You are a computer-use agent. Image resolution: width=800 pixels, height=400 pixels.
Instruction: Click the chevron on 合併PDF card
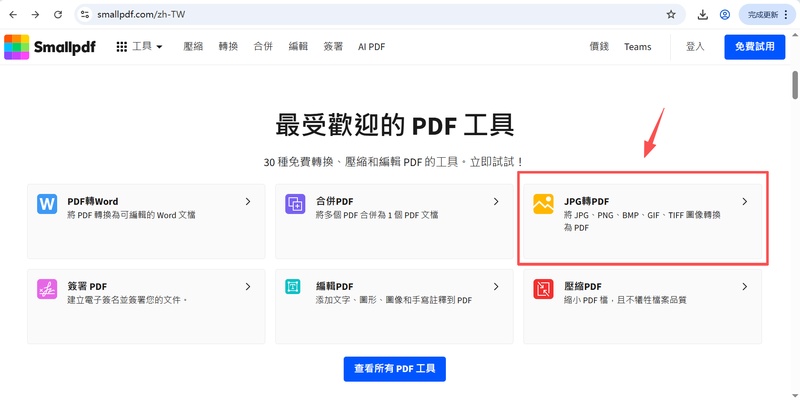496,202
